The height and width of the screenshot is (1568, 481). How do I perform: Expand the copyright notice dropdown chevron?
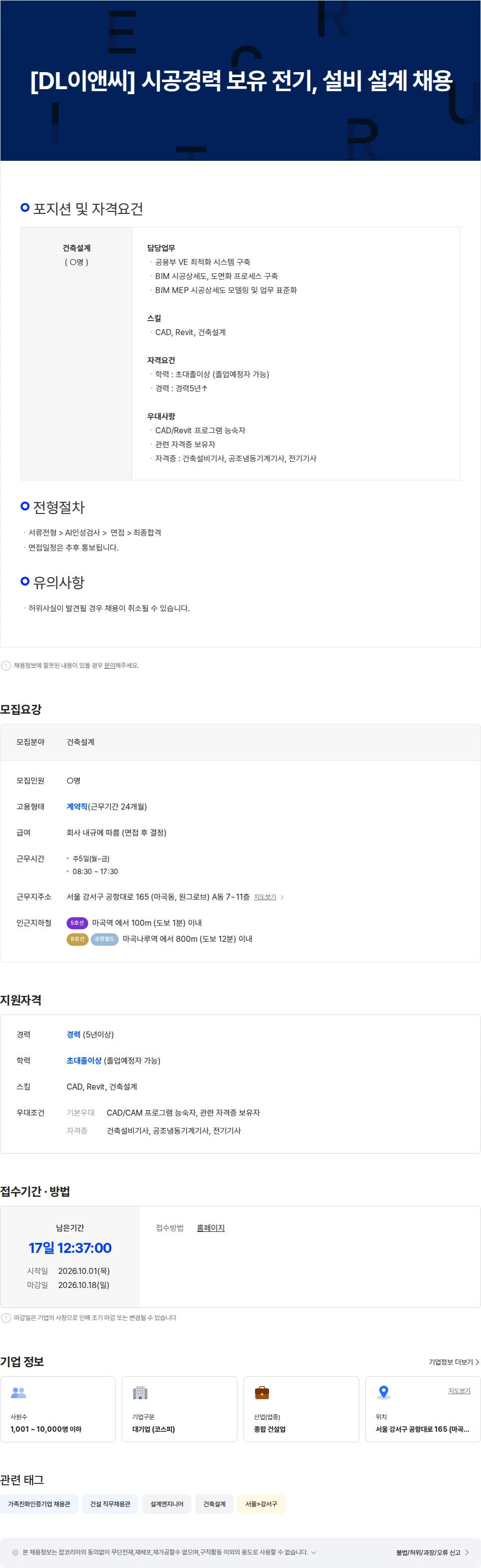tap(314, 1552)
